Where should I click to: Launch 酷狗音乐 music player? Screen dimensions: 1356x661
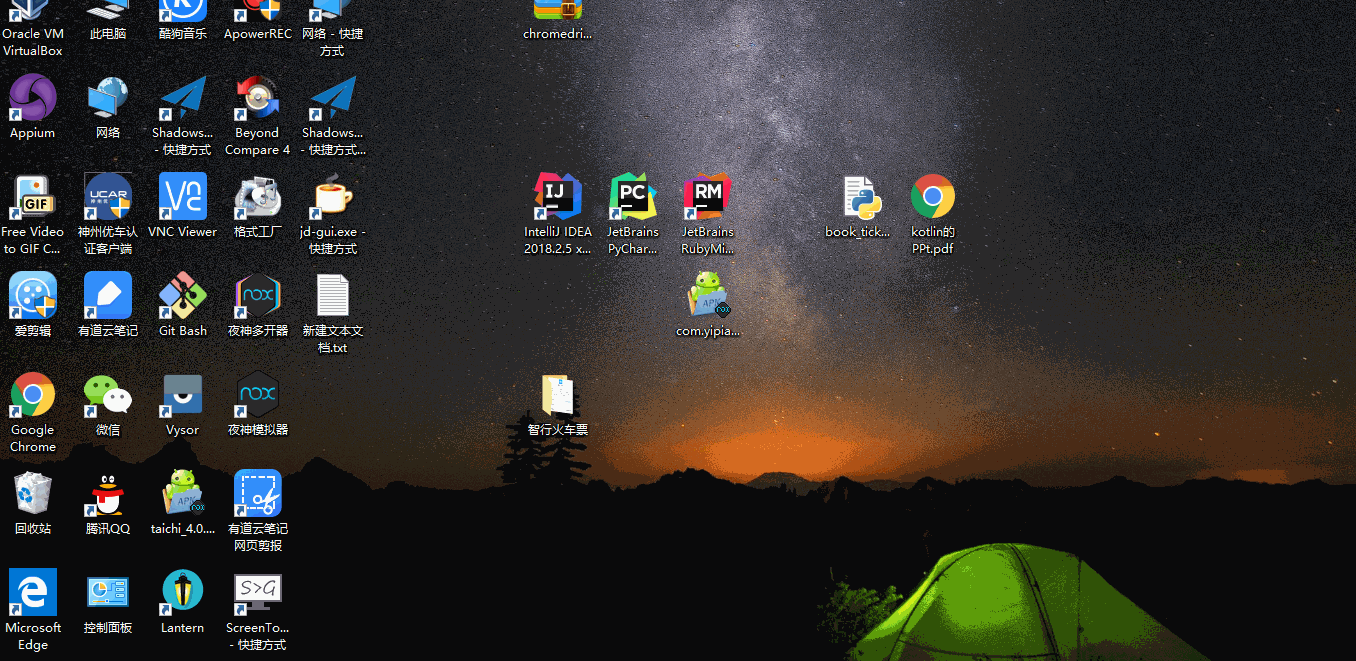[183, 20]
